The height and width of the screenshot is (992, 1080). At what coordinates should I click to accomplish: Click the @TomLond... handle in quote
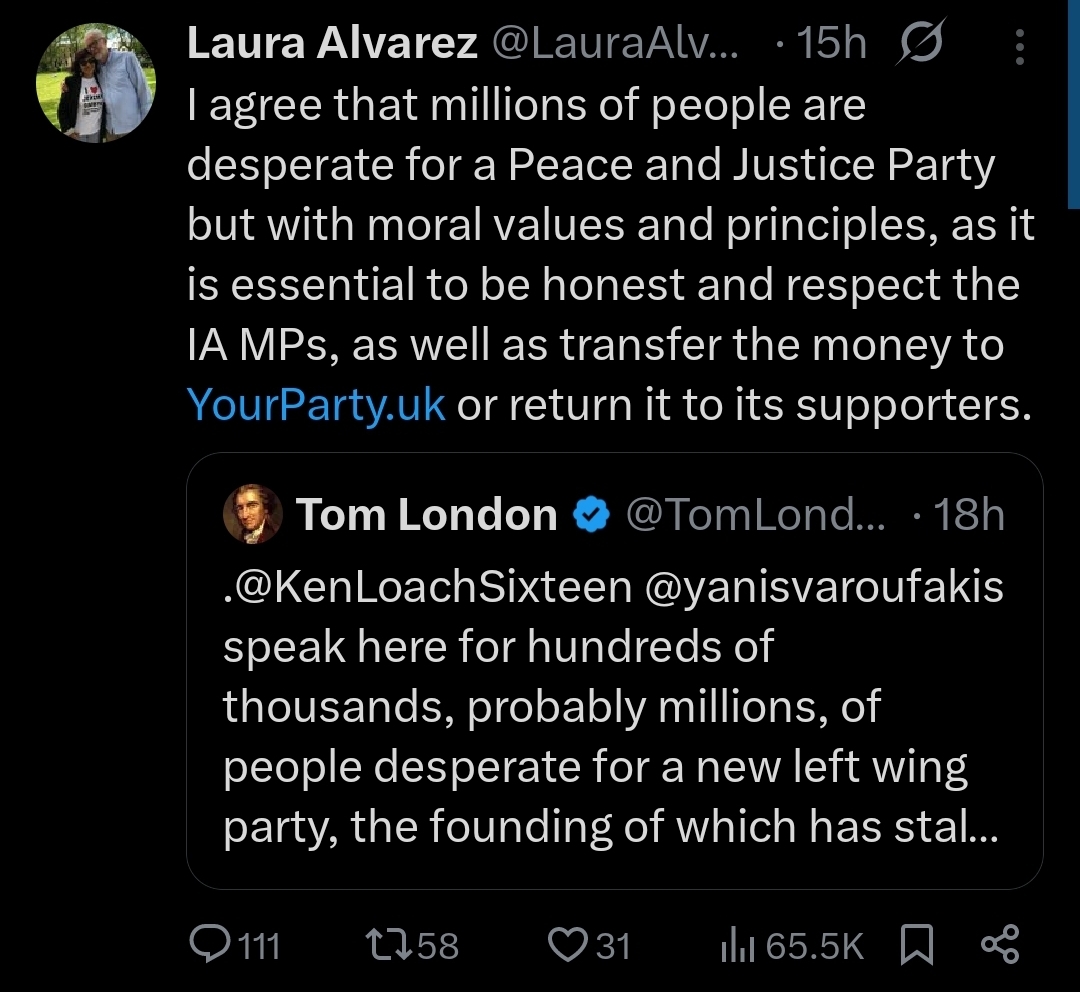coord(755,515)
